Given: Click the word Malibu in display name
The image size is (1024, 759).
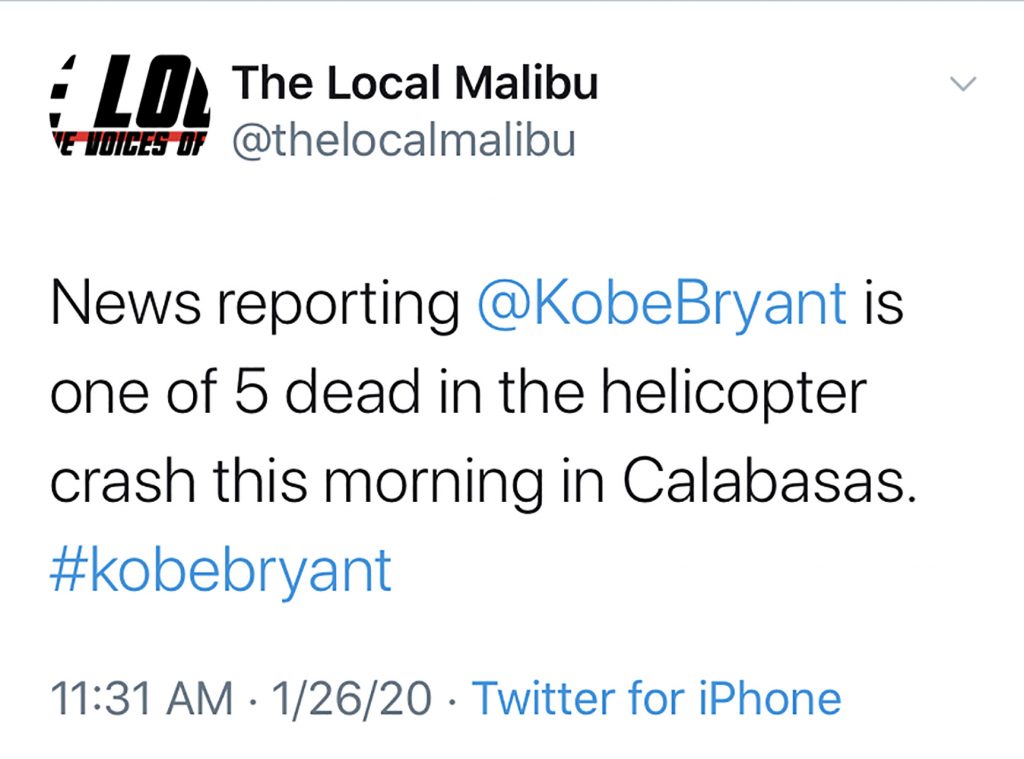Looking at the screenshot, I should click(x=526, y=83).
